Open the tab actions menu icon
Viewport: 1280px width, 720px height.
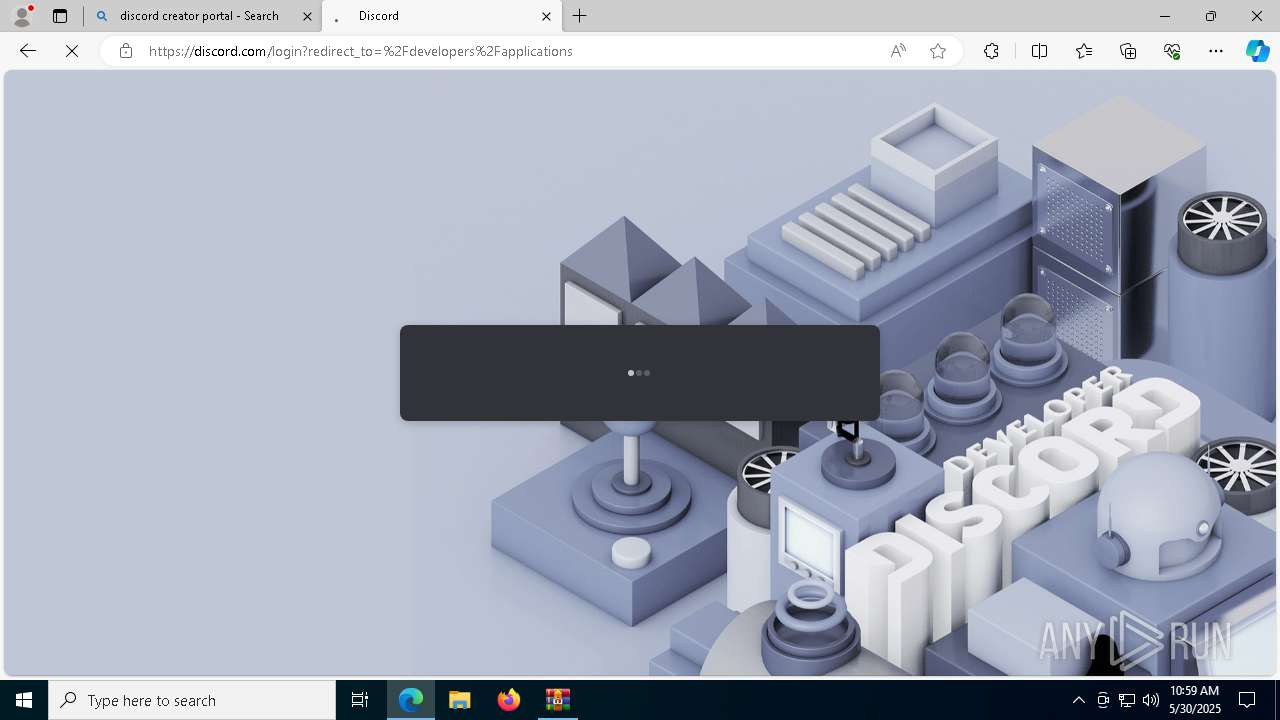(x=60, y=16)
